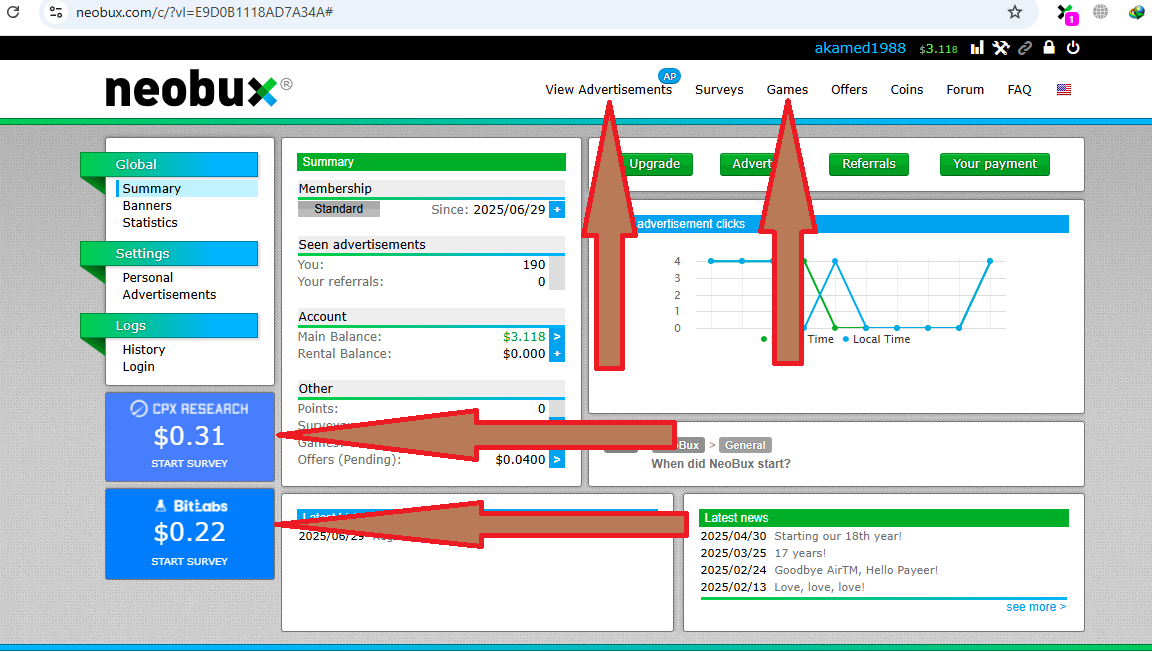
Task: Click the green Upgrade button
Action: [x=654, y=164]
